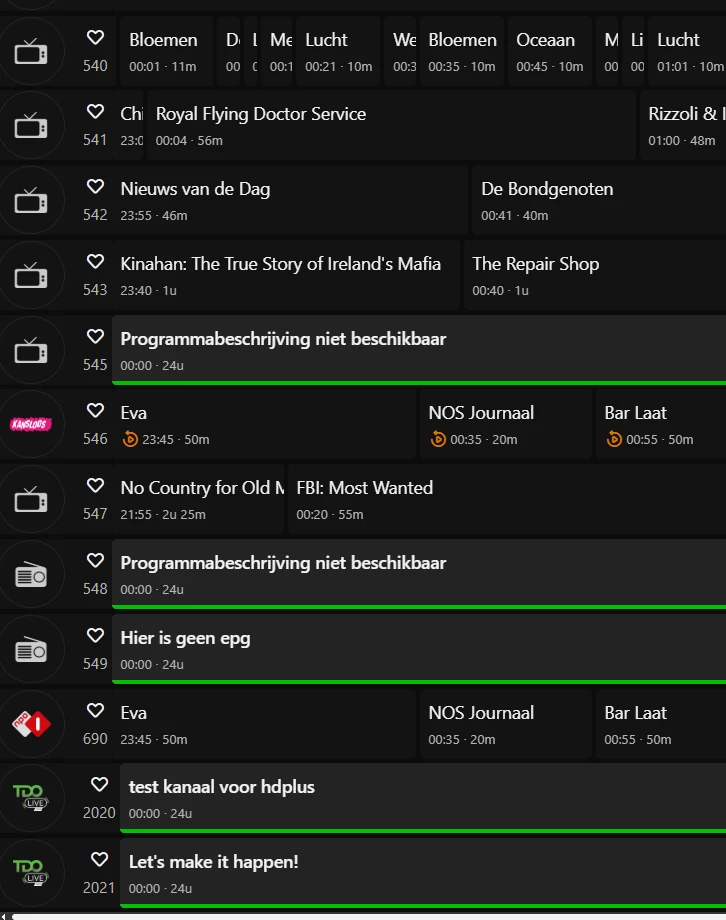726x920 pixels.
Task: Open the radio icon for channel 549
Action: pyautogui.click(x=31, y=649)
